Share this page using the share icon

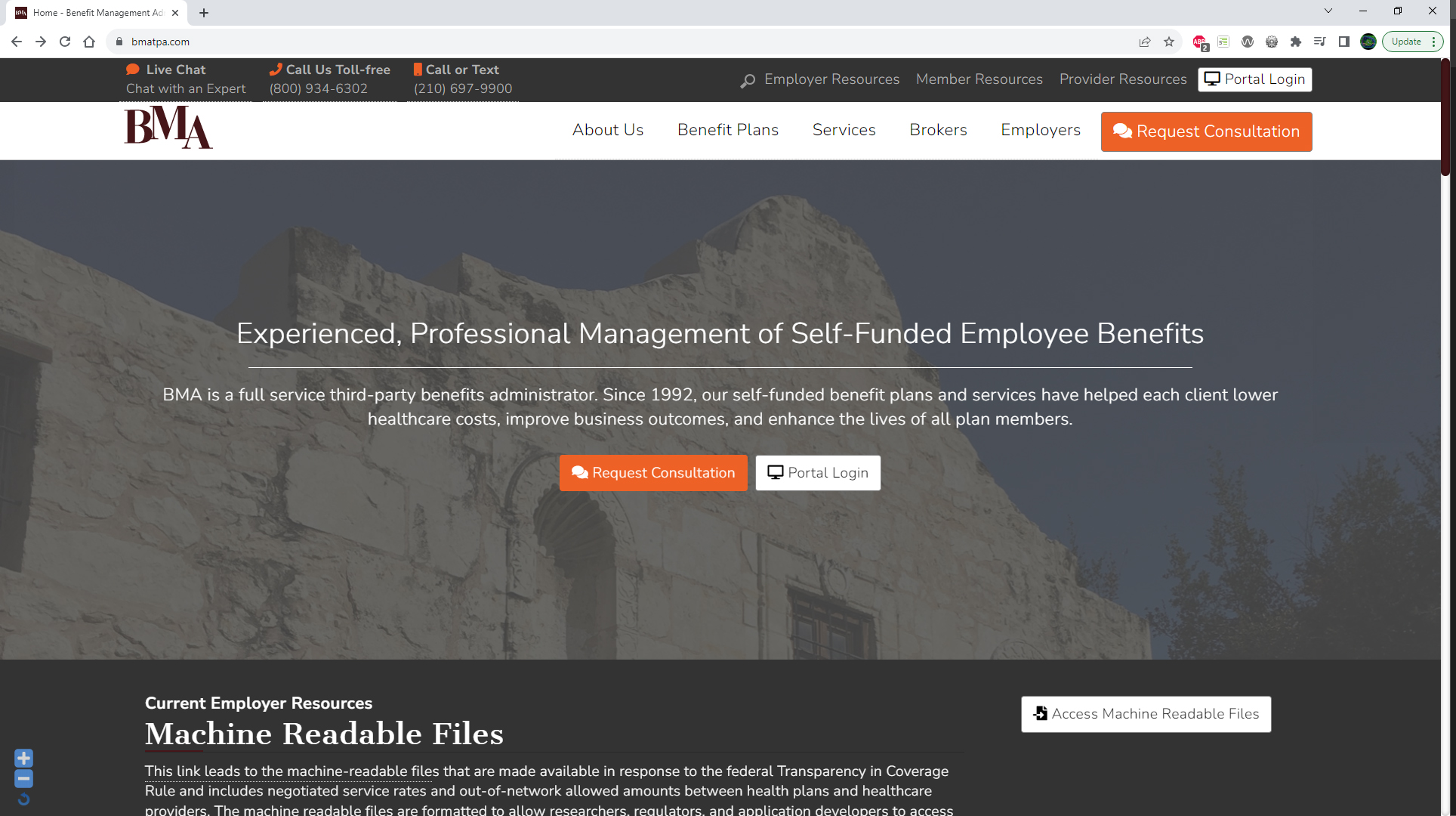tap(1145, 42)
